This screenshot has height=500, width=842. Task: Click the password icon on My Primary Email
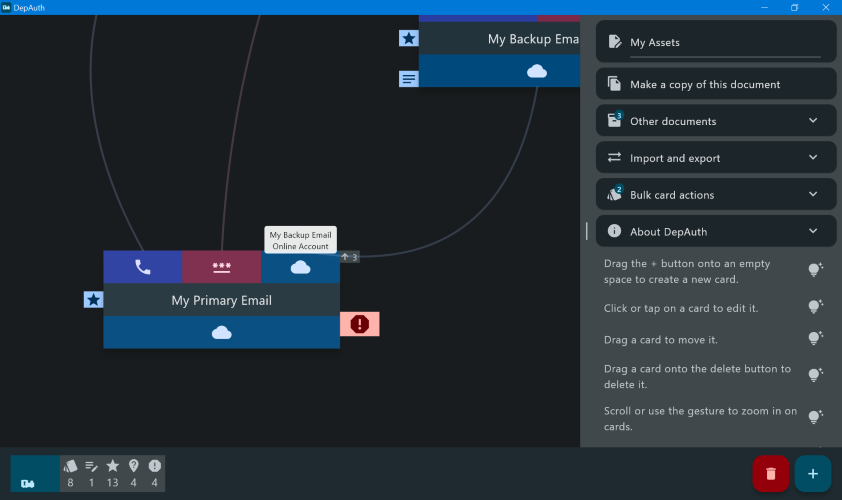click(x=221, y=267)
